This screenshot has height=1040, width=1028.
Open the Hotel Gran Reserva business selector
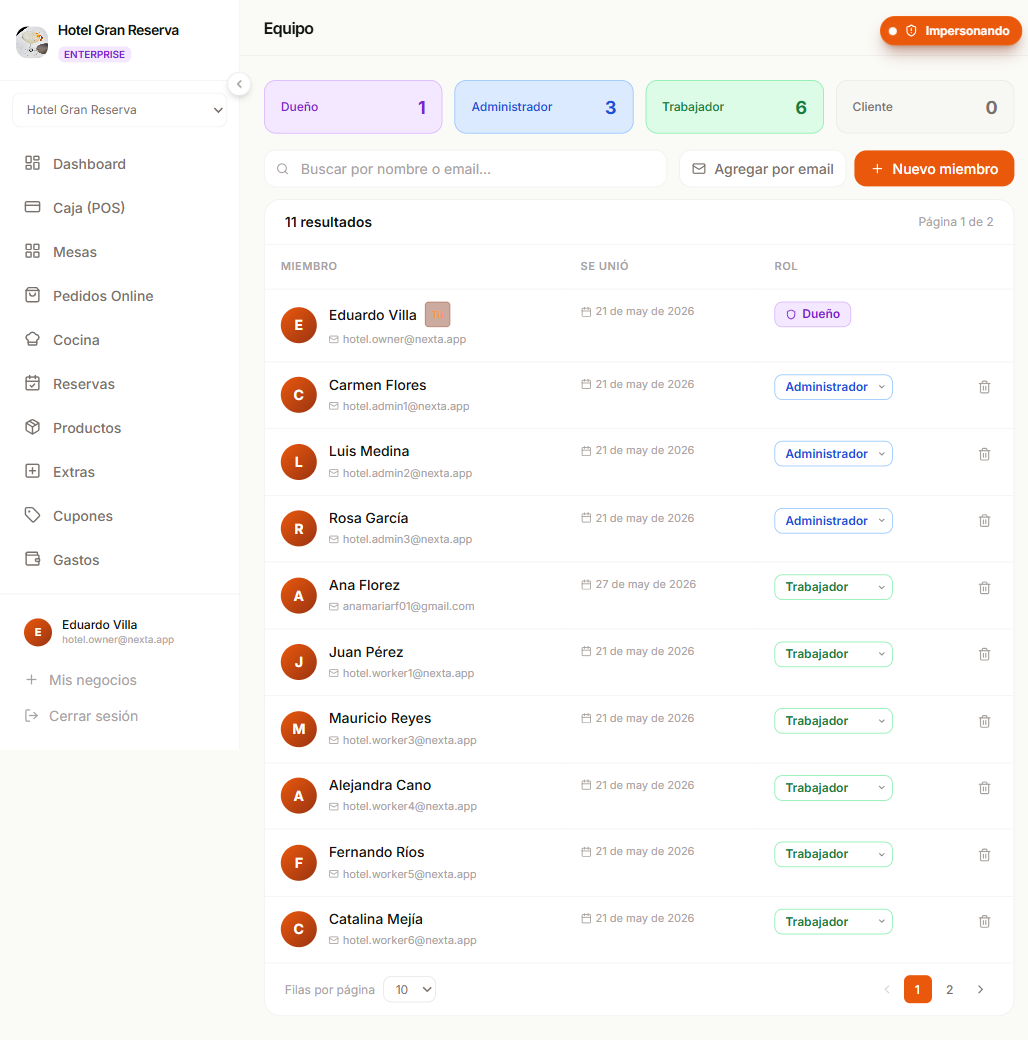[119, 110]
